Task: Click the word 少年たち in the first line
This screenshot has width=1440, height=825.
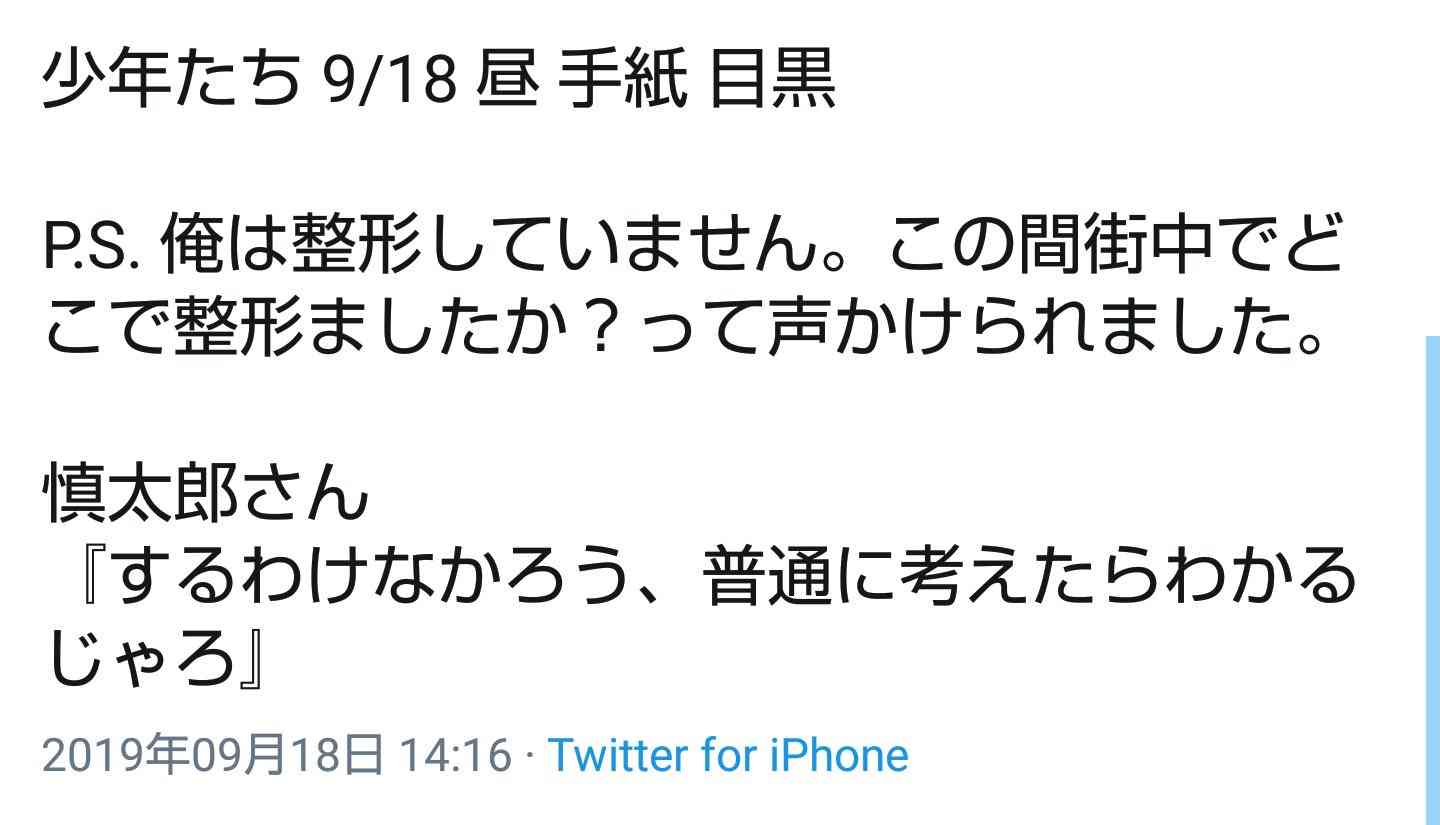Action: (x=171, y=81)
